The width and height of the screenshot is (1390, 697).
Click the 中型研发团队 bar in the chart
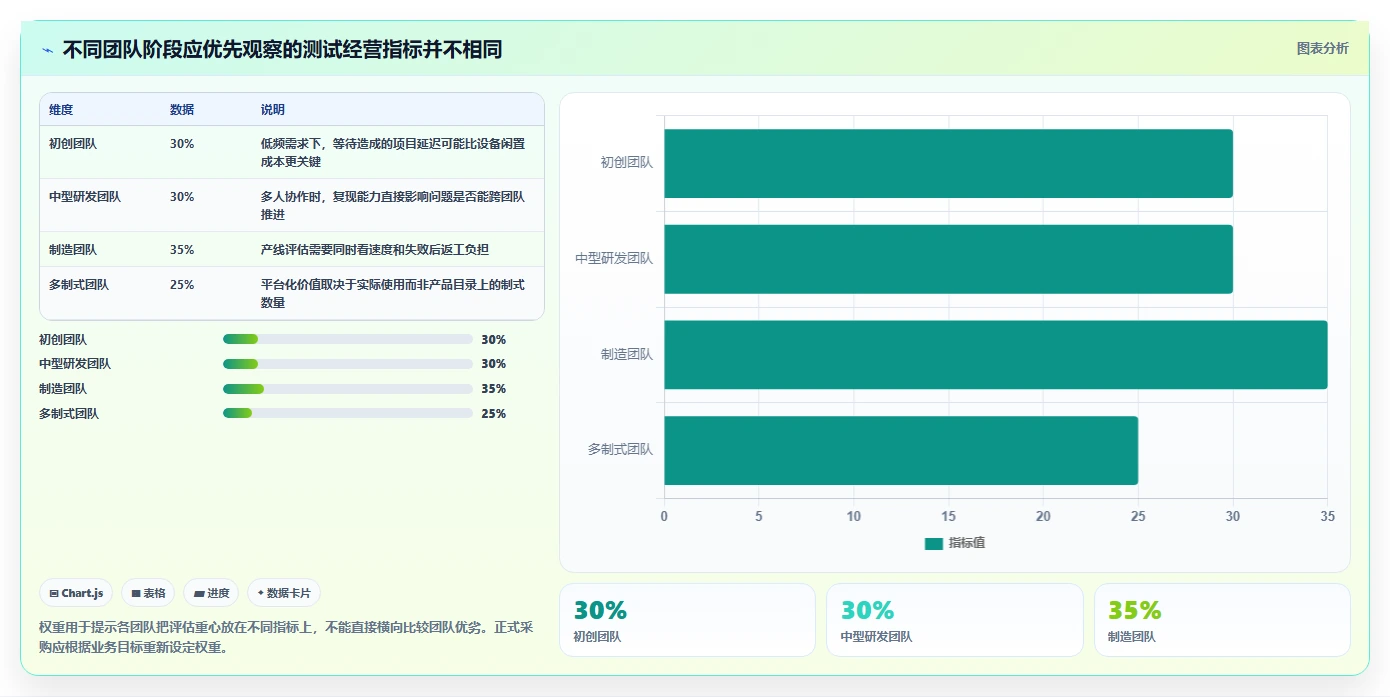click(x=948, y=259)
